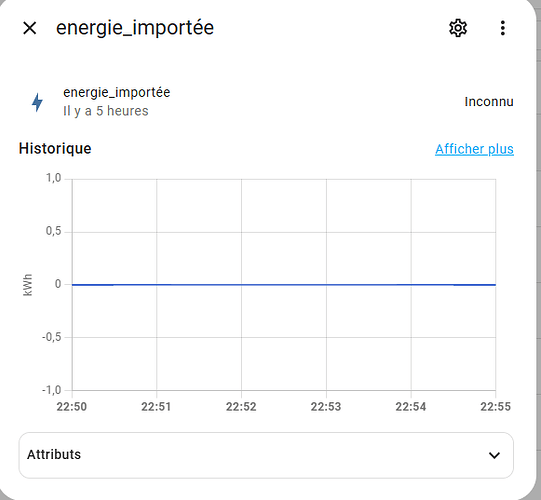Click the kWh axis unit label
The width and height of the screenshot is (541, 500).
[28, 285]
